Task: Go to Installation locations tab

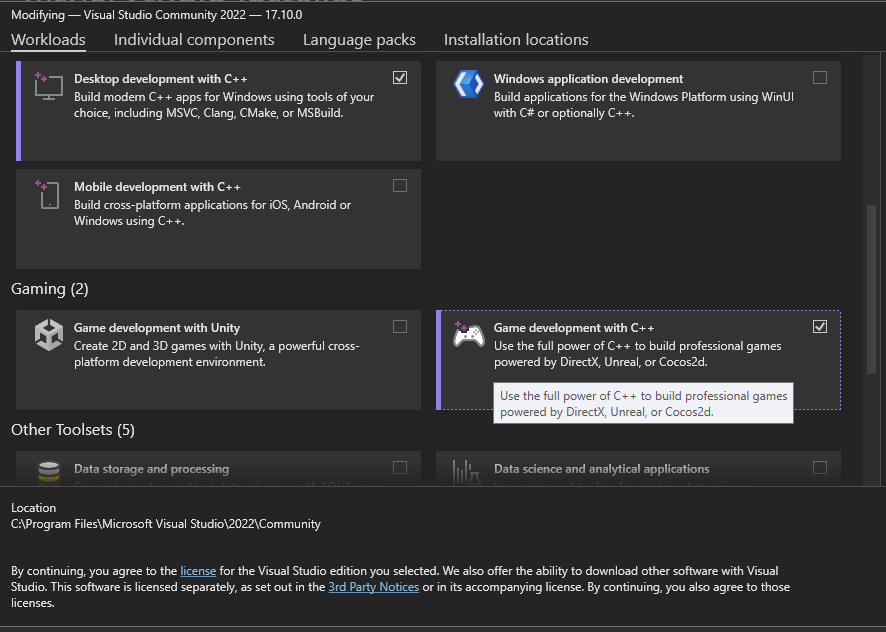Action: coord(516,40)
